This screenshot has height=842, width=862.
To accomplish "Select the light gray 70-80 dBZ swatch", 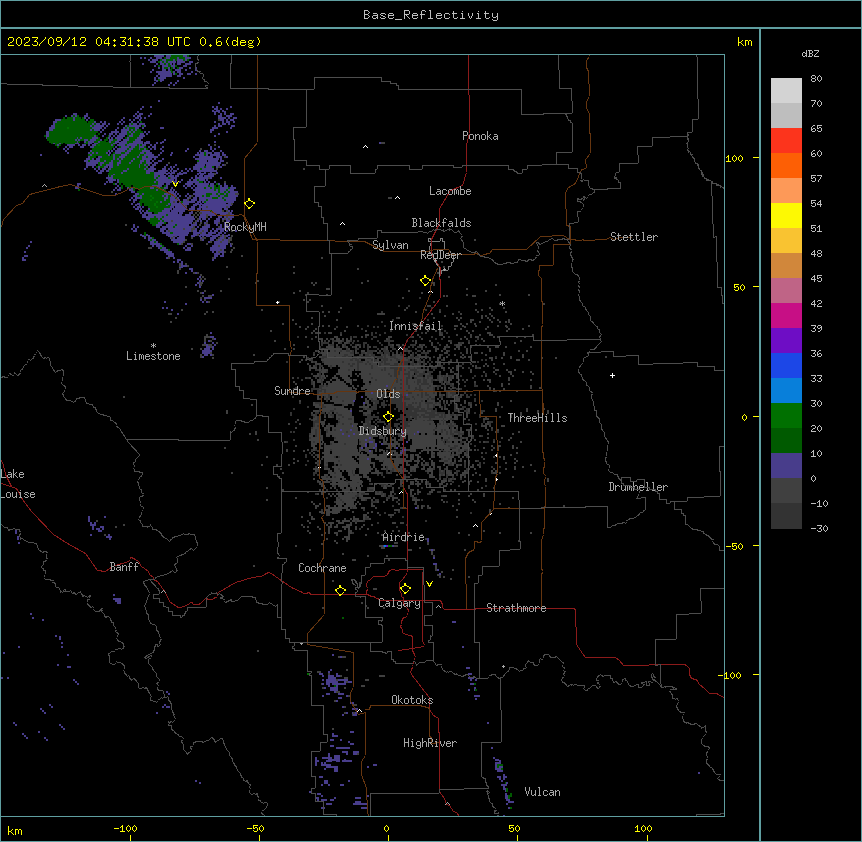I will click(x=786, y=90).
